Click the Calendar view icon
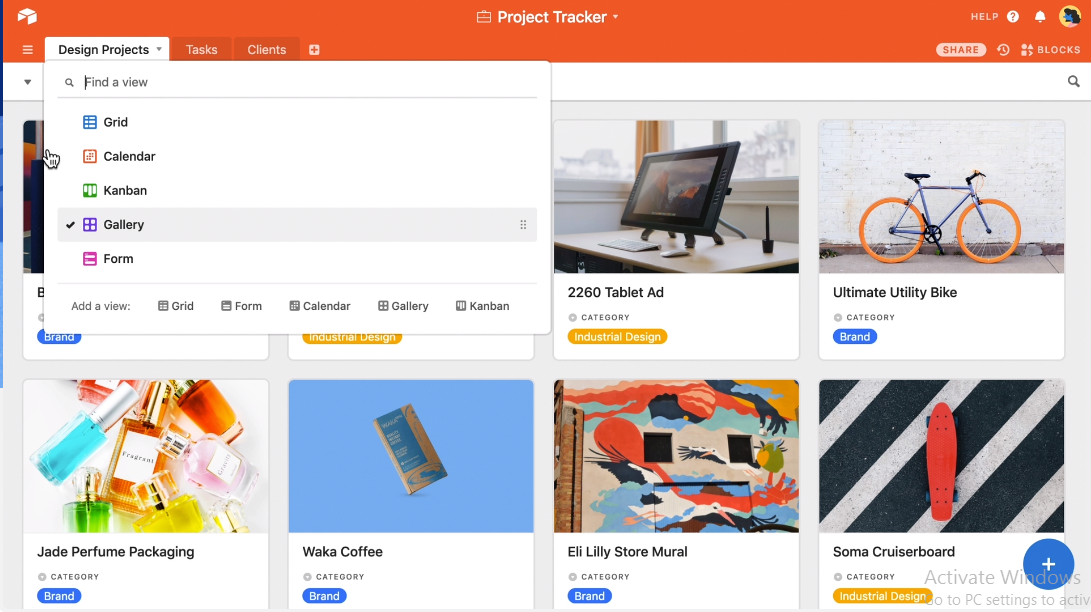Viewport: 1091px width, 612px height. pyautogui.click(x=90, y=156)
